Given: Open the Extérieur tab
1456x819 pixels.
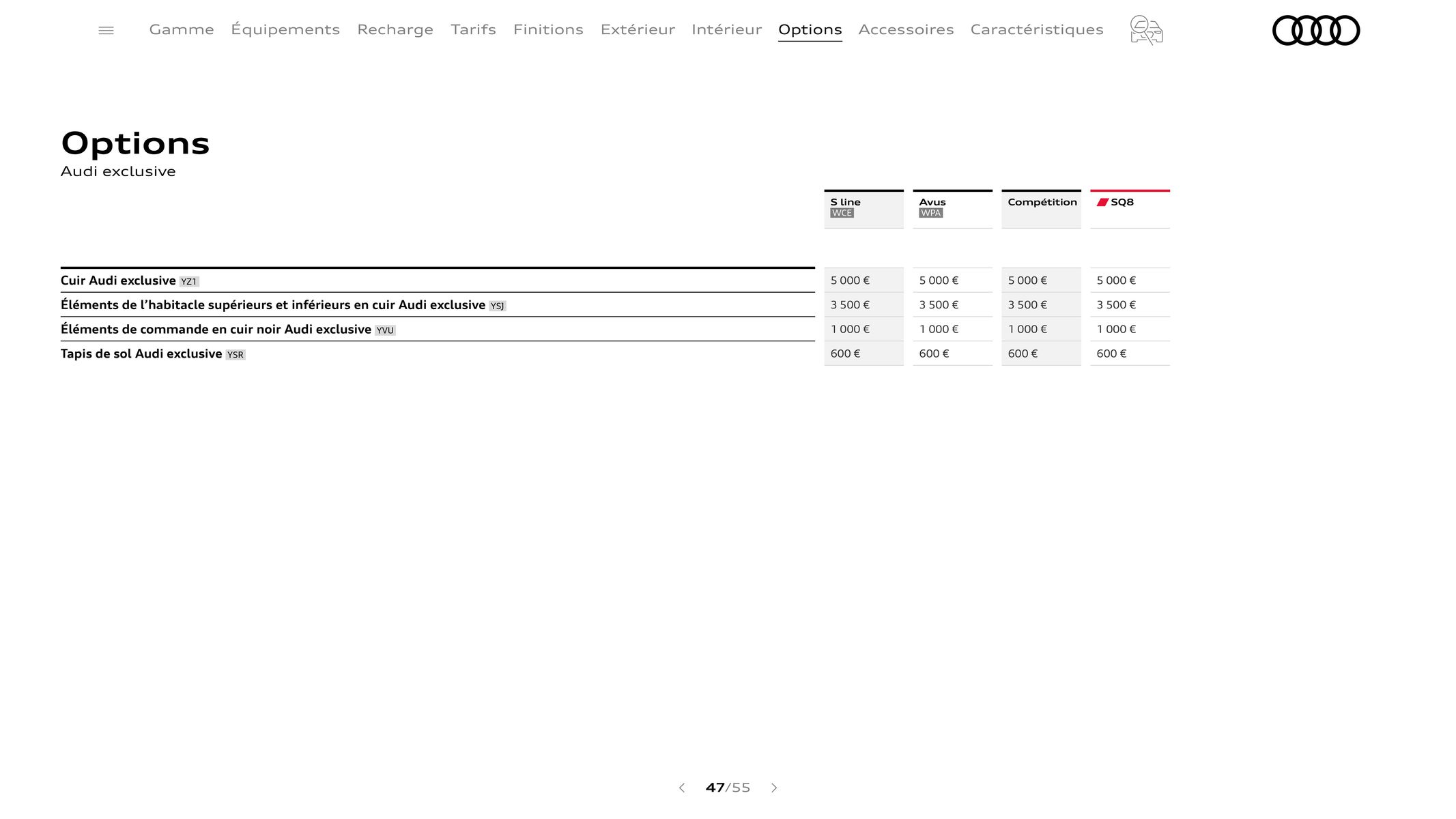Looking at the screenshot, I should (x=638, y=29).
